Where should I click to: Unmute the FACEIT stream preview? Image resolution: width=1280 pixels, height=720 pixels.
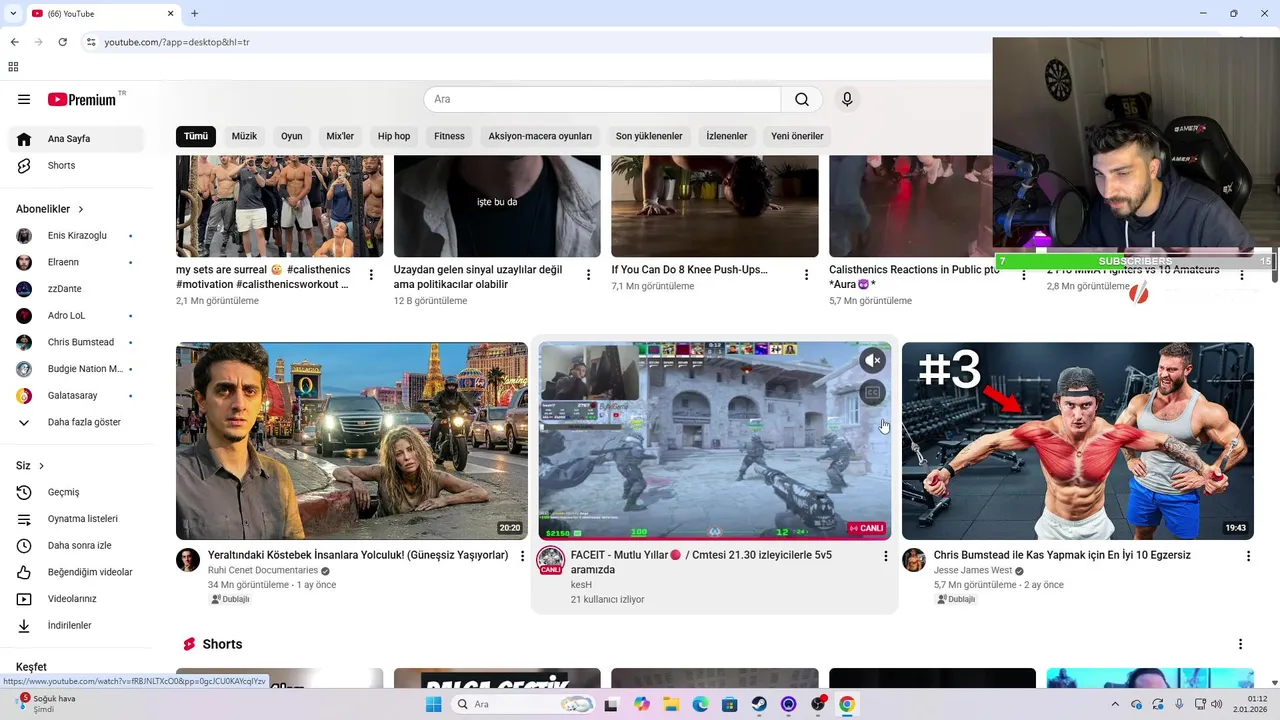[x=872, y=360]
